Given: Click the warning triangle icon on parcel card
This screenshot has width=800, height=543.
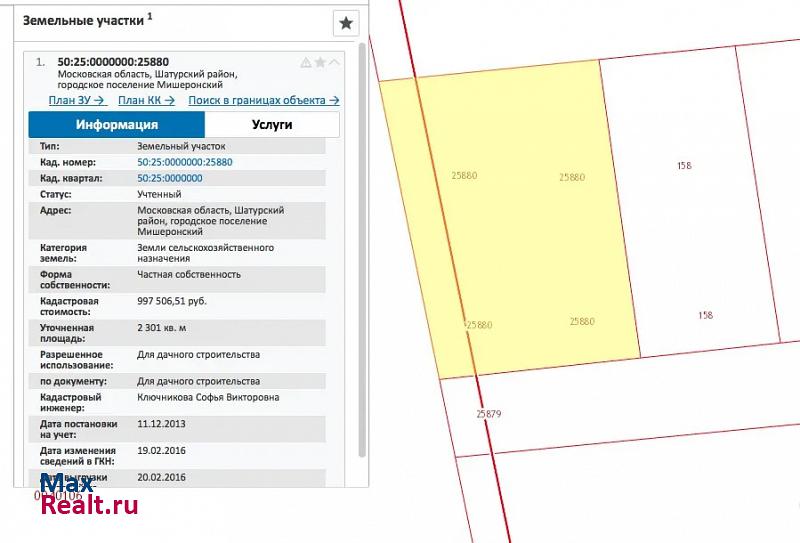Looking at the screenshot, I should click(306, 62).
